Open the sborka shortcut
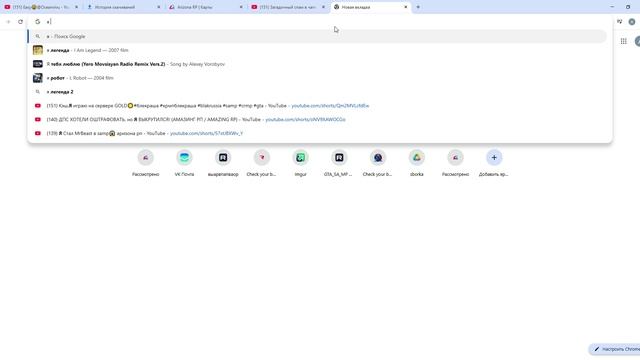The height and width of the screenshot is (360, 640). [x=416, y=162]
